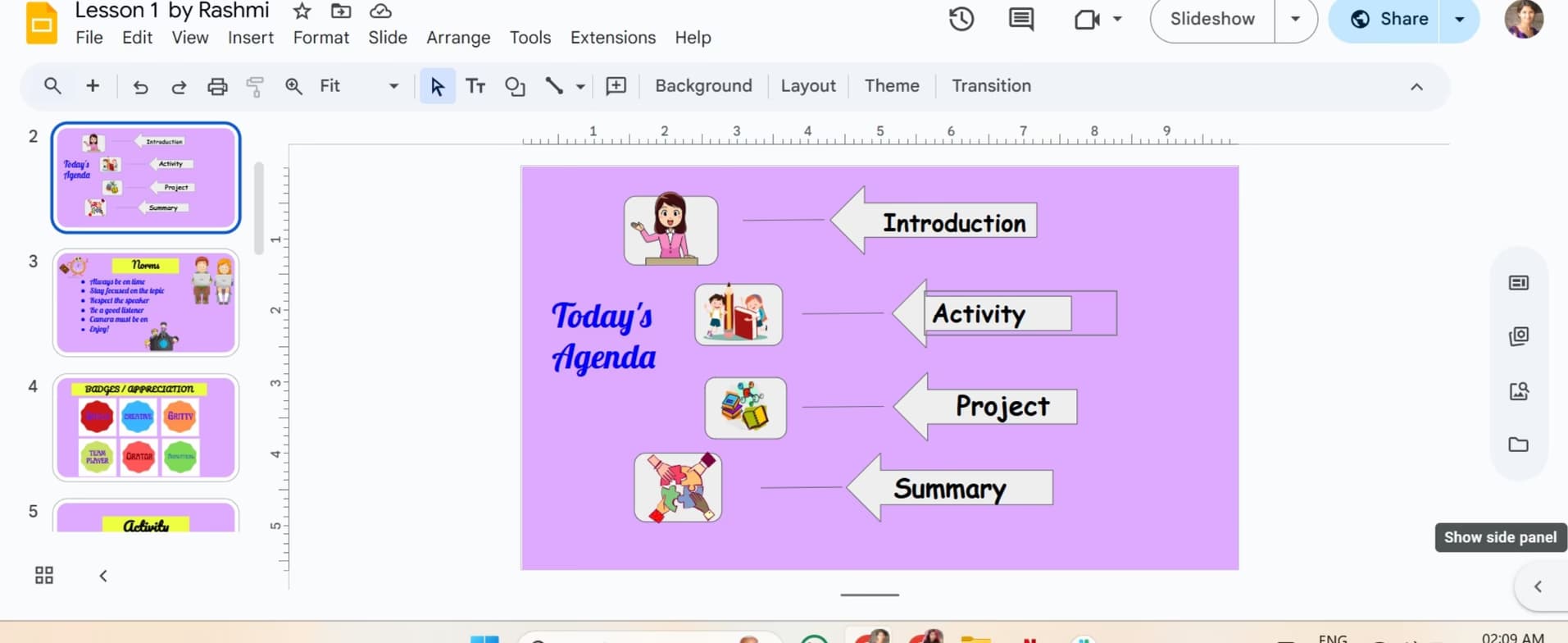This screenshot has height=643, width=1568.
Task: Open the Shape tool
Action: click(x=515, y=86)
